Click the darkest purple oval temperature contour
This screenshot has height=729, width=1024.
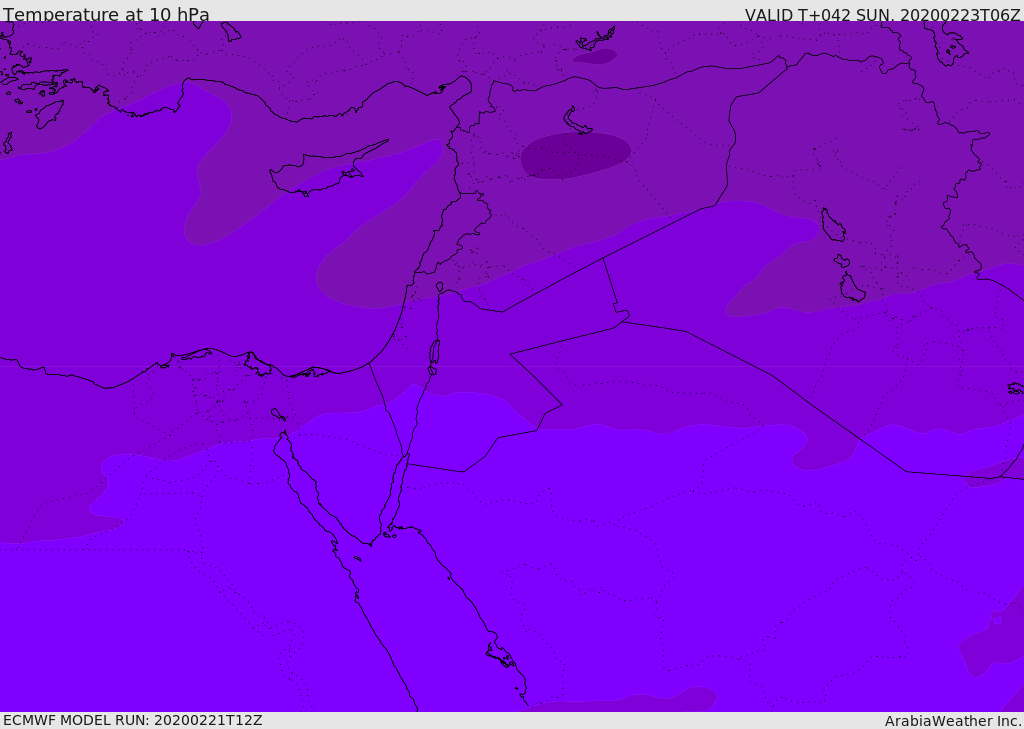(575, 155)
